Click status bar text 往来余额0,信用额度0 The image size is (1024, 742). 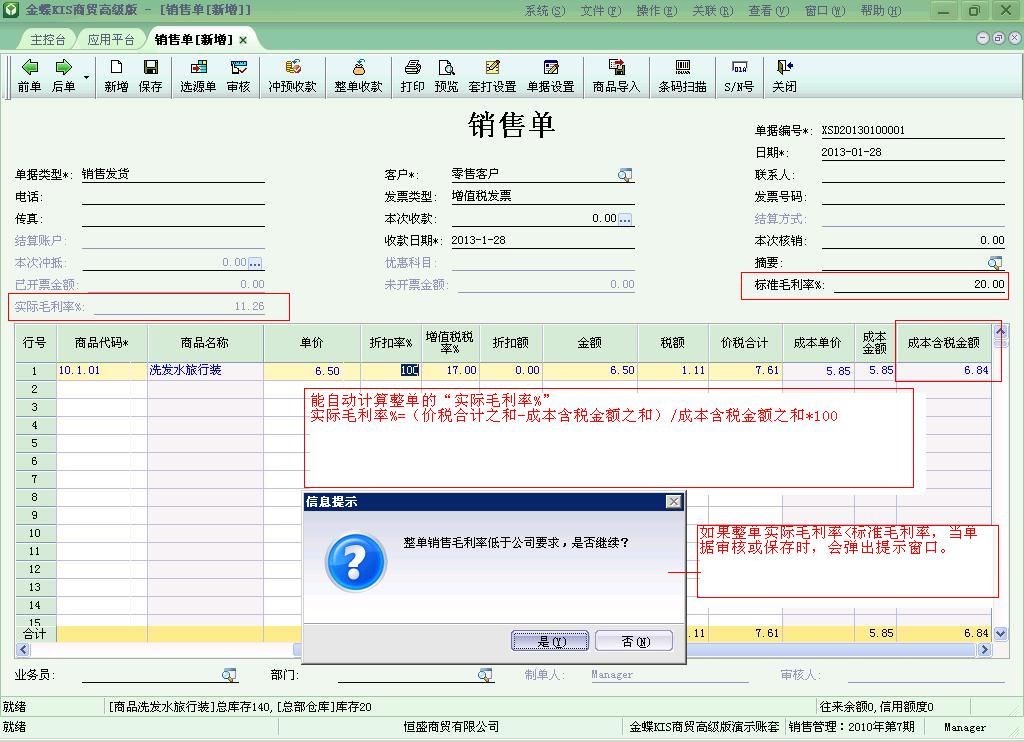(x=876, y=707)
